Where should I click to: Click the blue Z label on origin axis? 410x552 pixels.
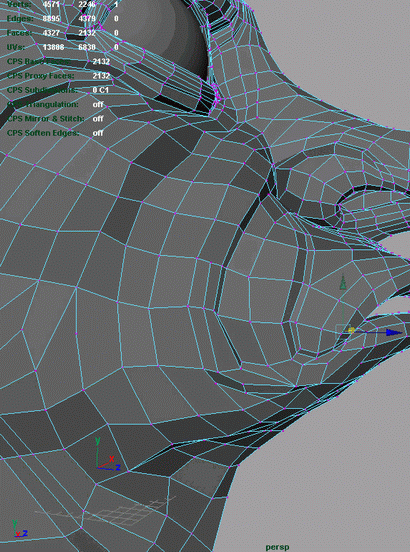(x=118, y=468)
